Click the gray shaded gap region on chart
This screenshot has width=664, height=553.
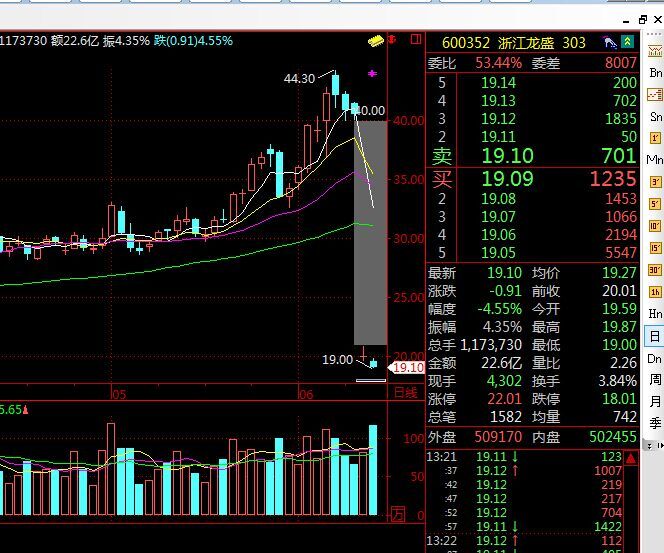[x=370, y=230]
